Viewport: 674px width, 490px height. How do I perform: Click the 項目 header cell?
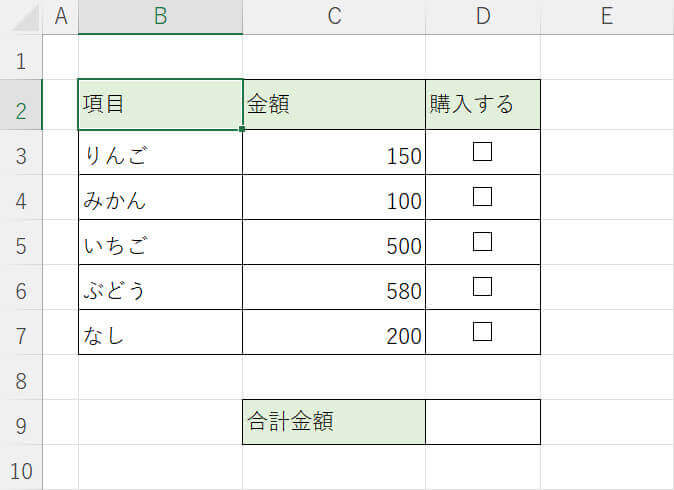(x=160, y=105)
